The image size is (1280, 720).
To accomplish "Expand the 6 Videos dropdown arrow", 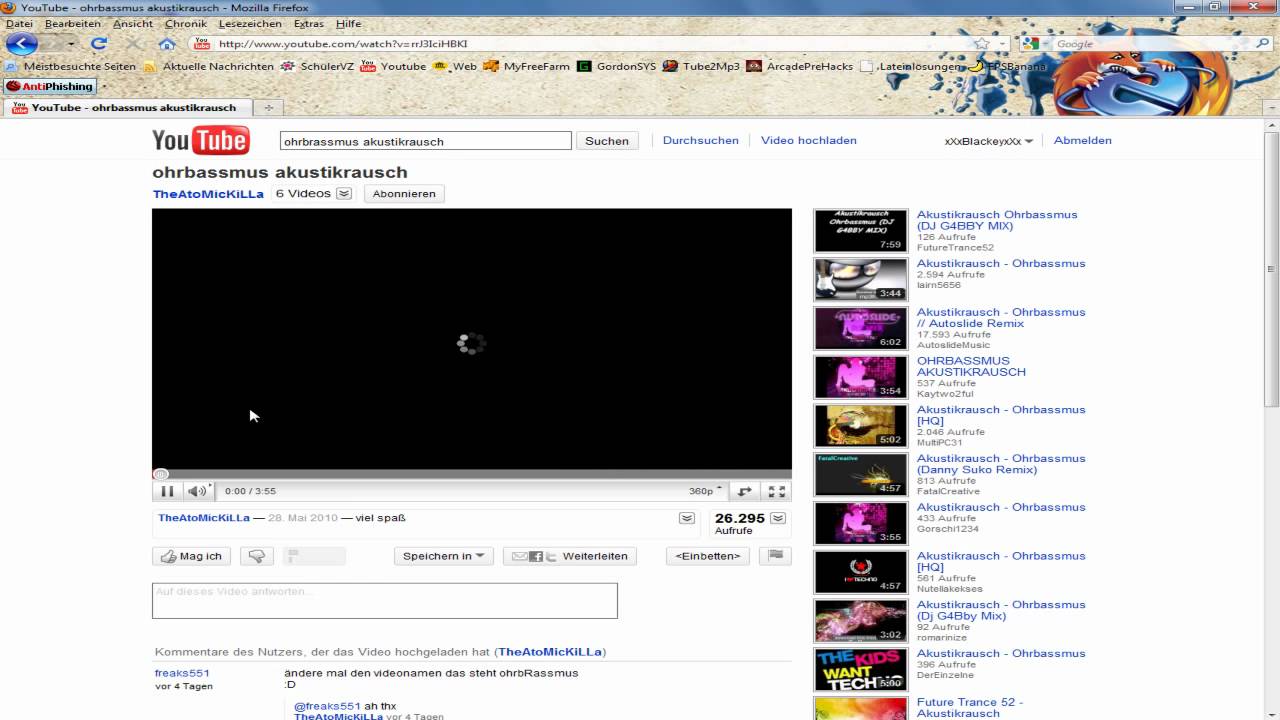I will click(x=344, y=194).
